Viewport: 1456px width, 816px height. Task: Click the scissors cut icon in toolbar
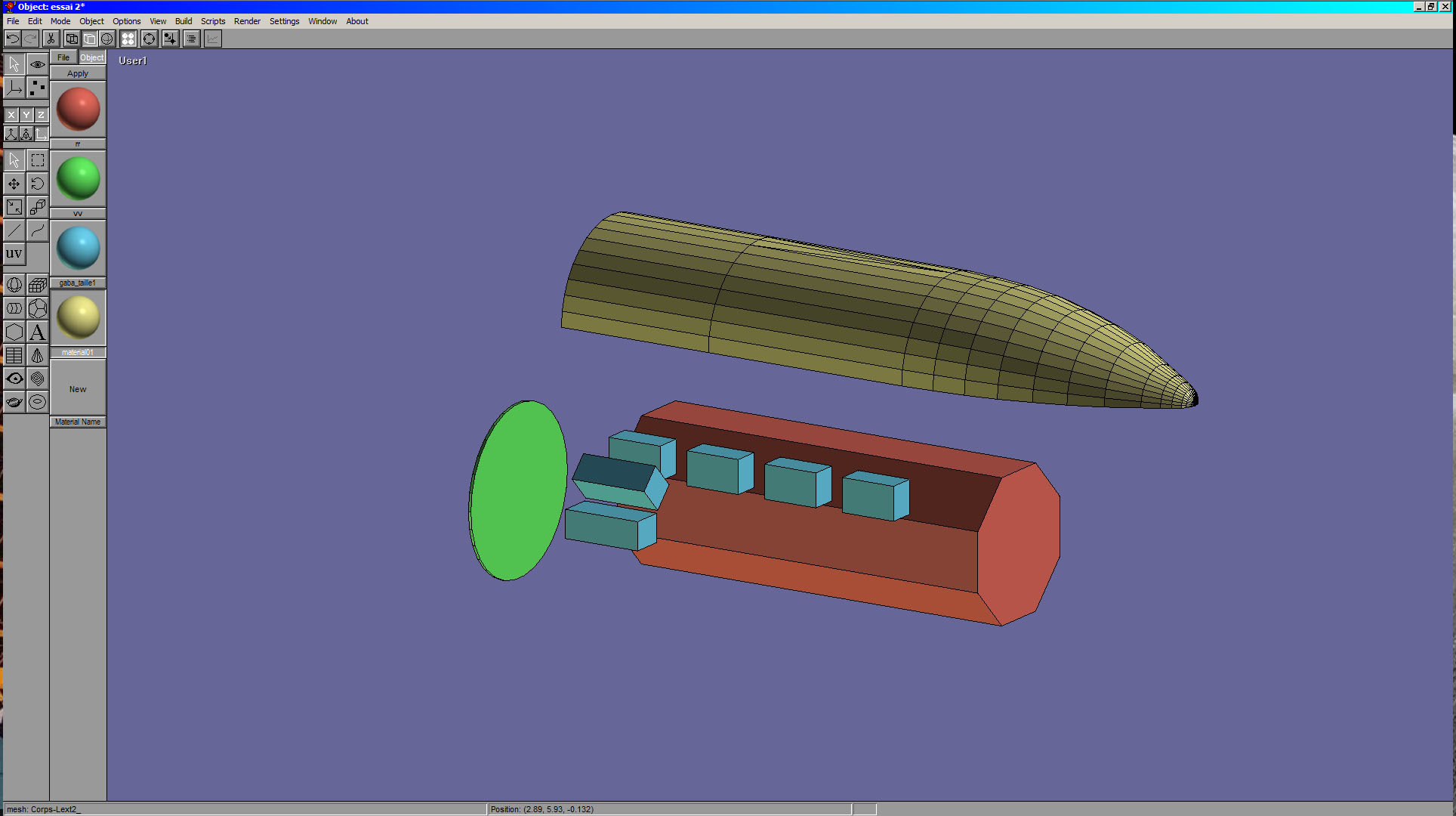51,39
